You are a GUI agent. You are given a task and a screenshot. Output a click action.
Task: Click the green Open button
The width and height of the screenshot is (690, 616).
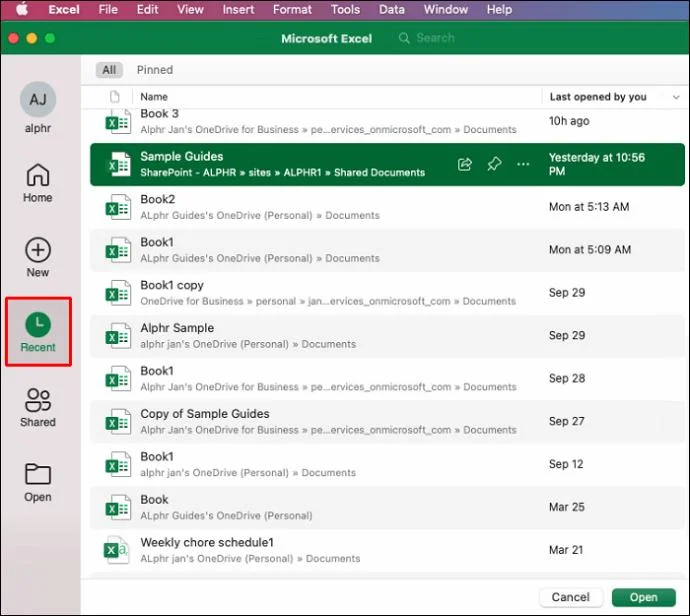point(644,597)
